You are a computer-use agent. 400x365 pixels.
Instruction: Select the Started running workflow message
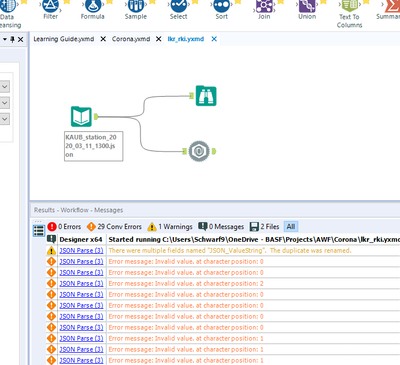point(254,240)
